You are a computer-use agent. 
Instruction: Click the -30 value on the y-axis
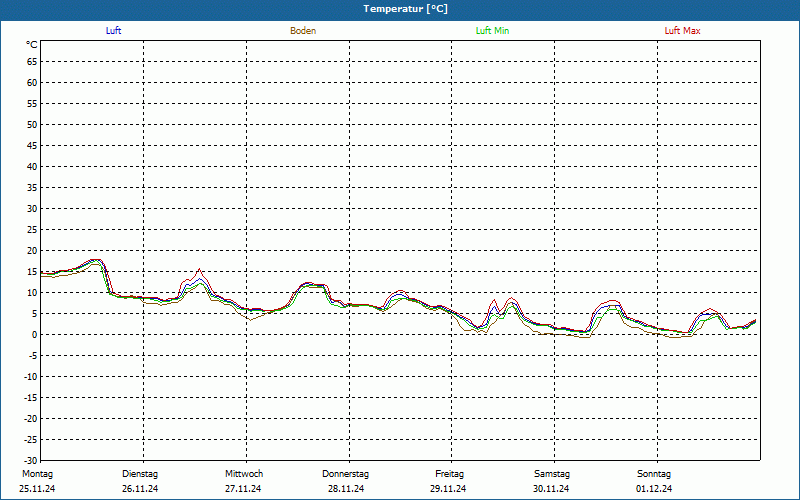[x=31, y=461]
